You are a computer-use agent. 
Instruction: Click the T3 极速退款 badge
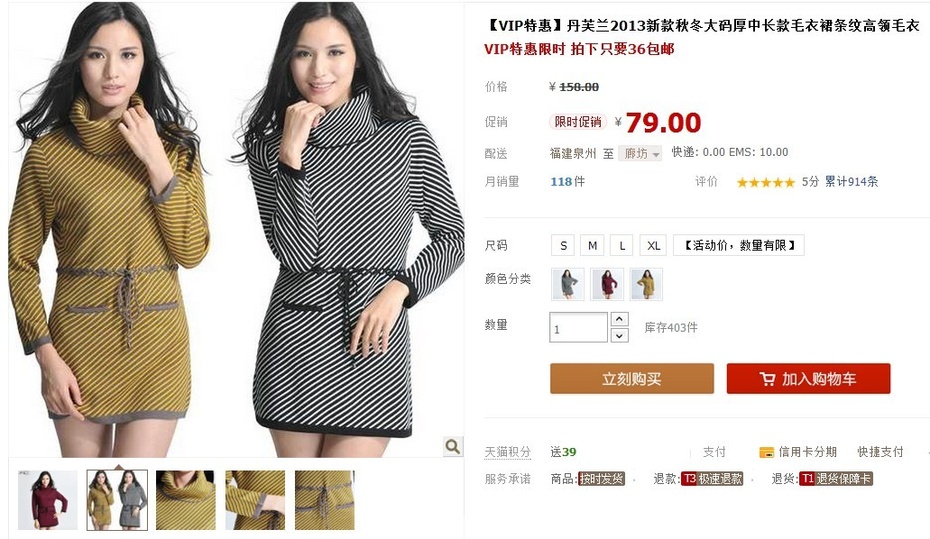[712, 479]
